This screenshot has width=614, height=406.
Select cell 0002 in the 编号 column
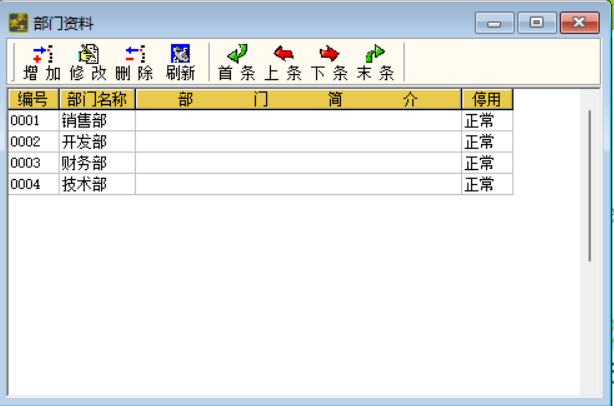(33, 142)
